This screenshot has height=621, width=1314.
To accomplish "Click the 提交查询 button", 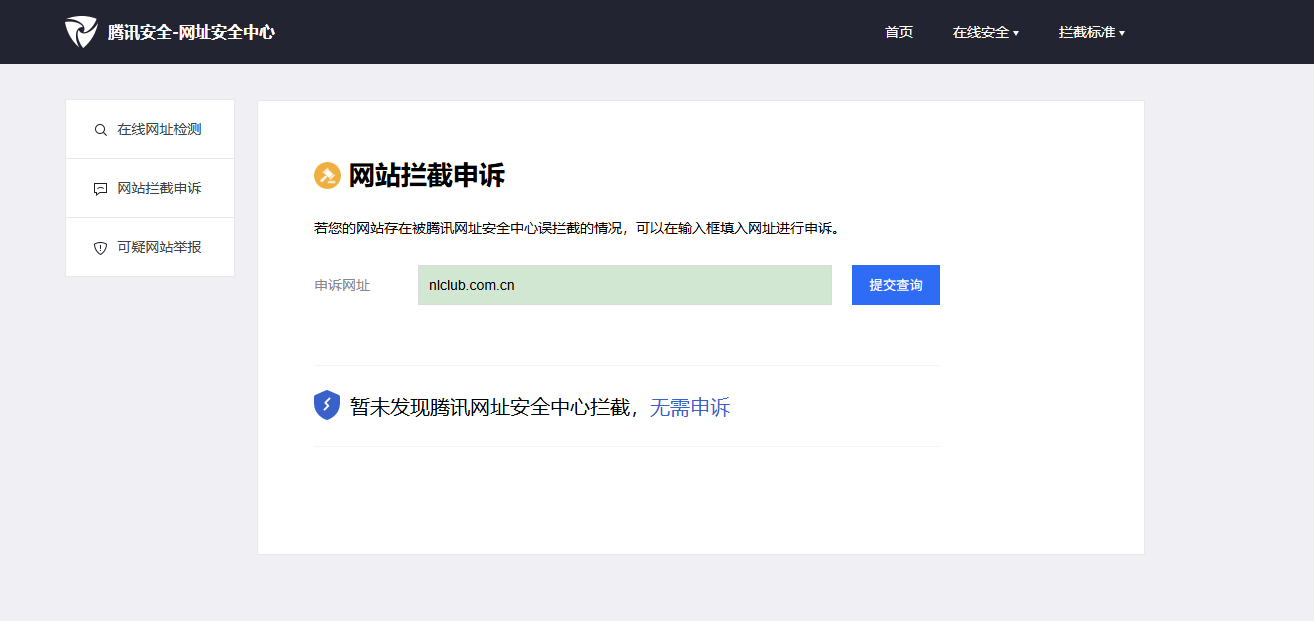I will (x=896, y=285).
